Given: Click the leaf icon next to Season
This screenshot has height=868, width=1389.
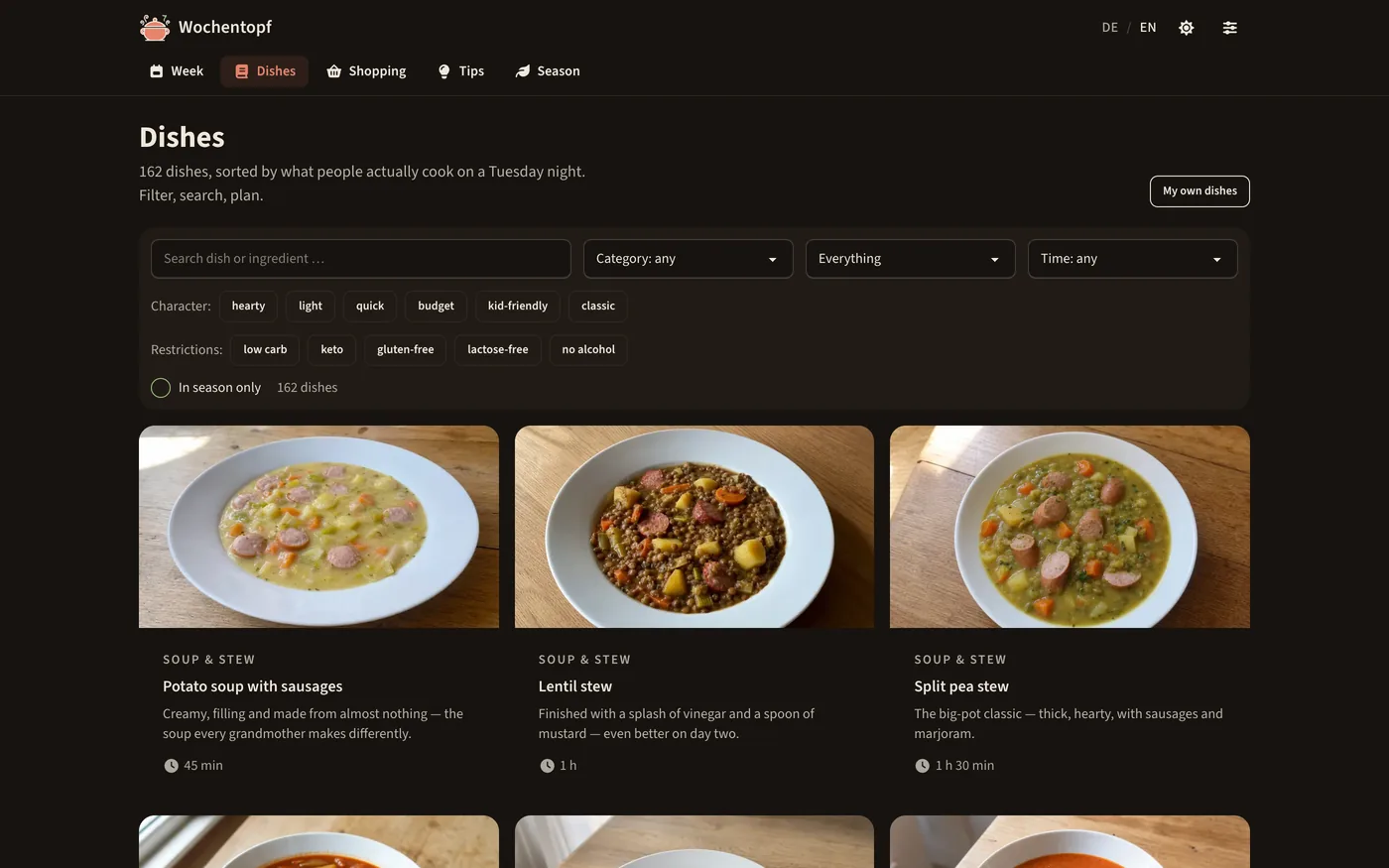Looking at the screenshot, I should (x=523, y=71).
